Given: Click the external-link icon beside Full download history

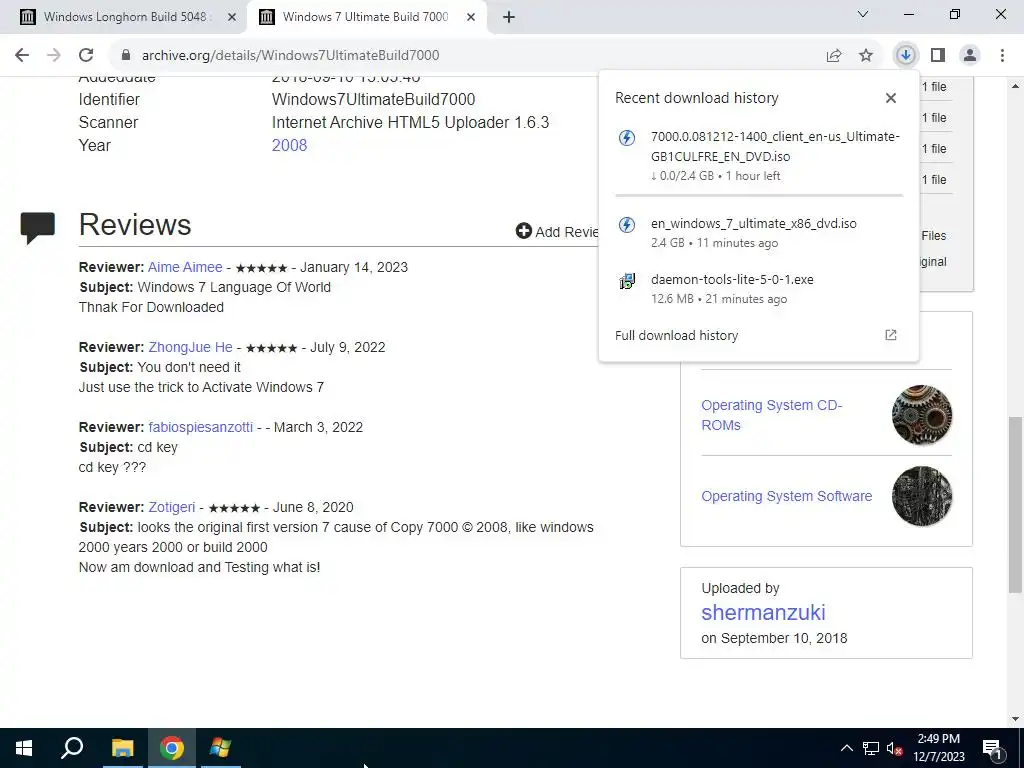Looking at the screenshot, I should tap(891, 335).
